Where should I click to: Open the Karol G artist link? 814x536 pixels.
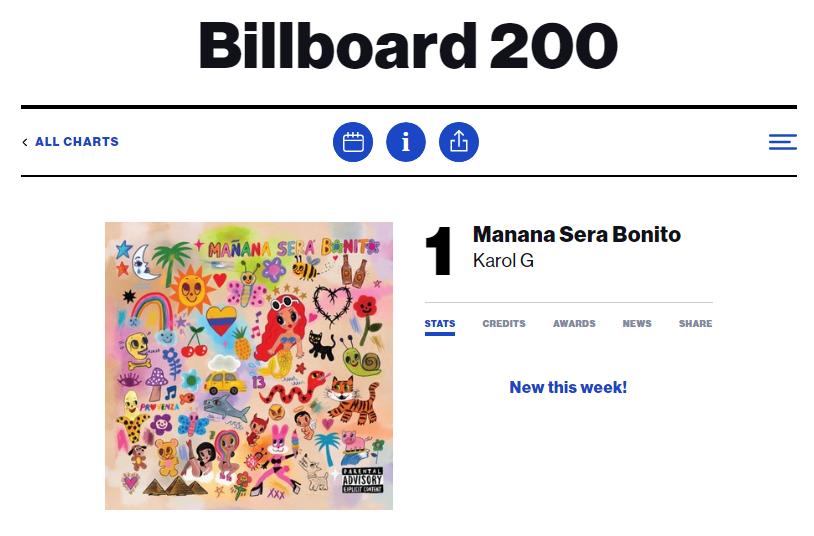coord(503,261)
